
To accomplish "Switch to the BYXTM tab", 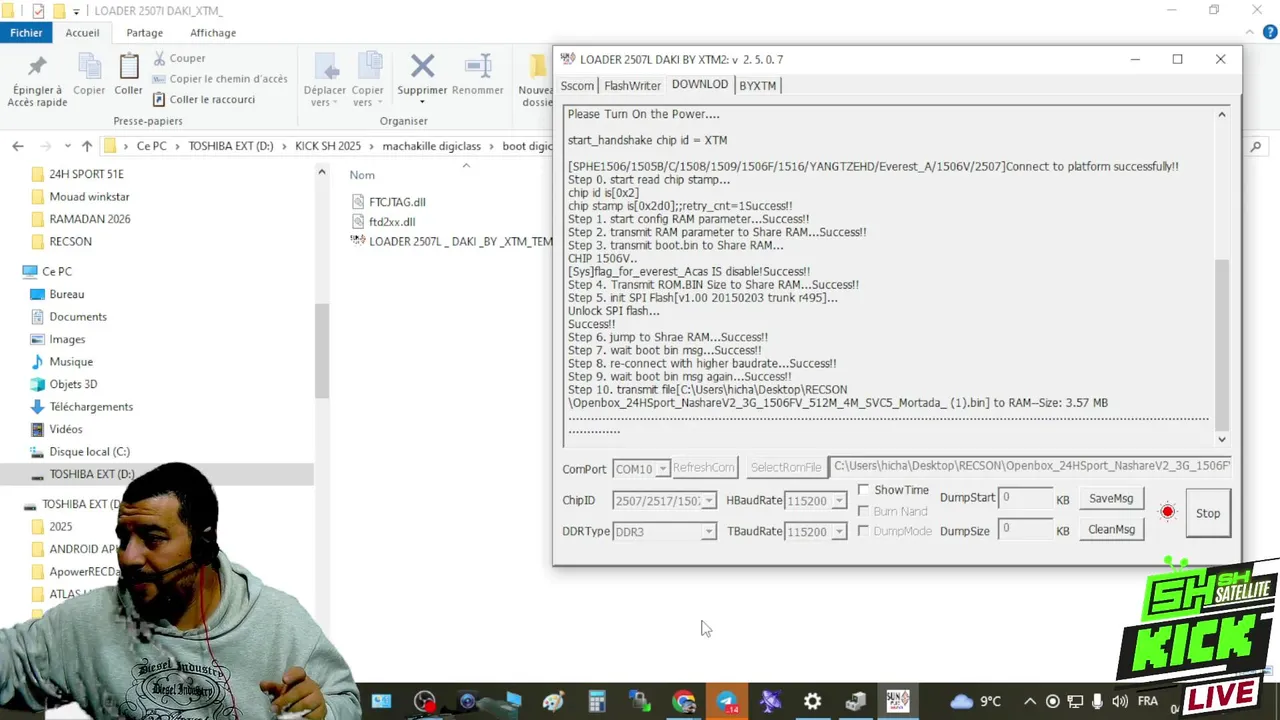I will (x=757, y=86).
